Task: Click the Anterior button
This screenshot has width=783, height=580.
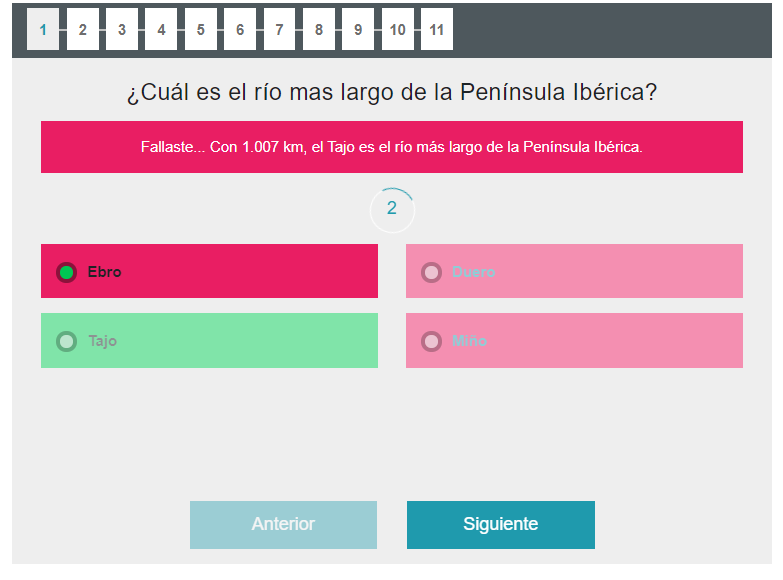Action: (x=283, y=525)
